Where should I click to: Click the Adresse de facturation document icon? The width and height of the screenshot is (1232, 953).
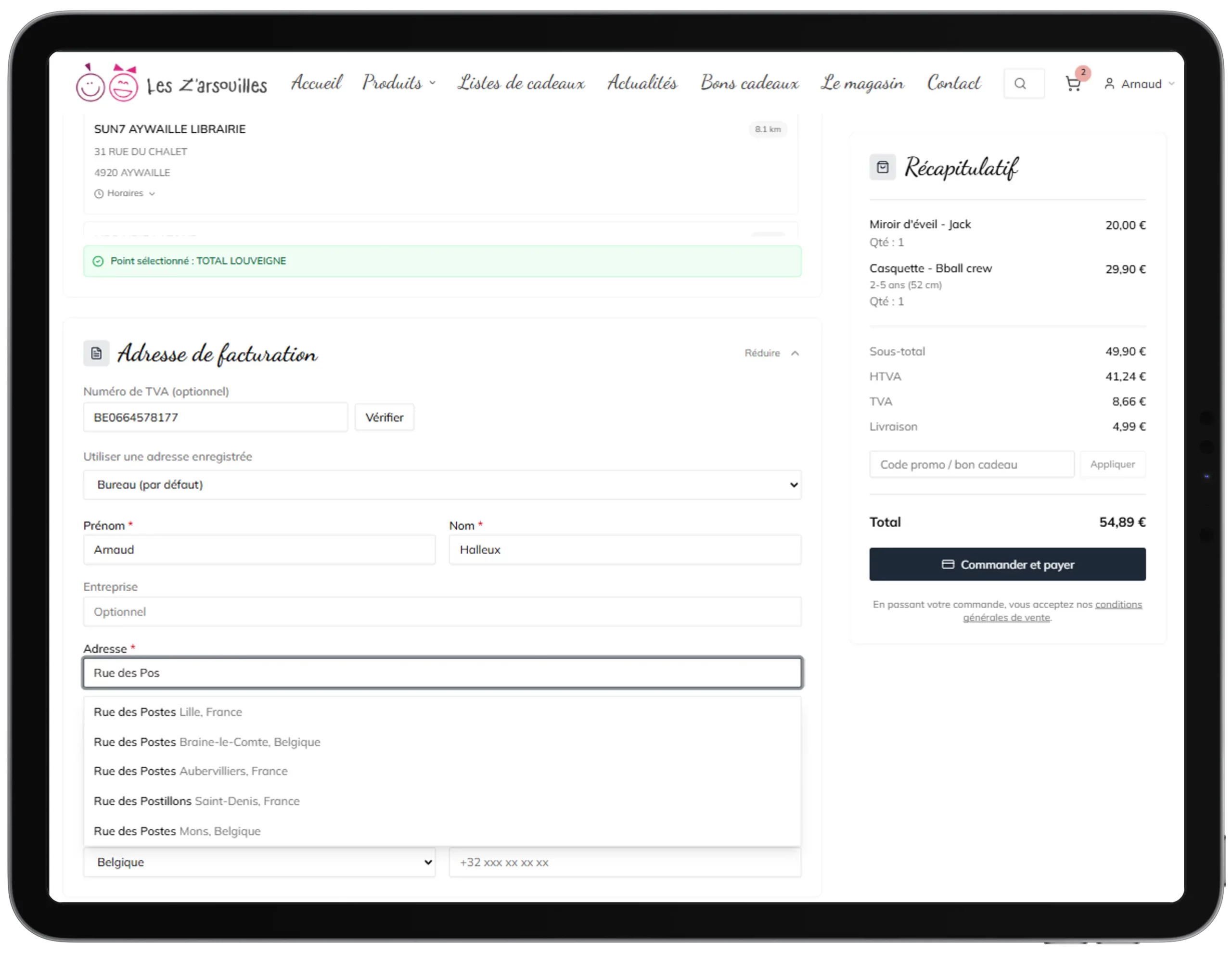tap(96, 354)
